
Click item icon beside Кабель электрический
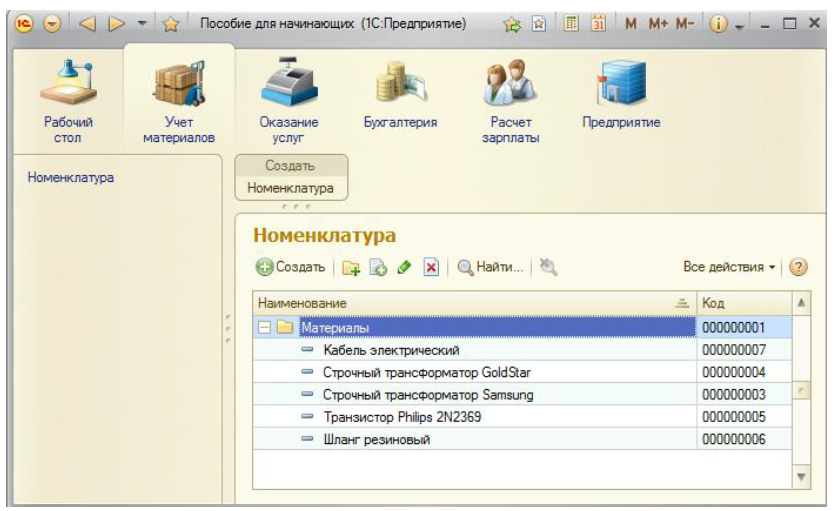[x=307, y=349]
